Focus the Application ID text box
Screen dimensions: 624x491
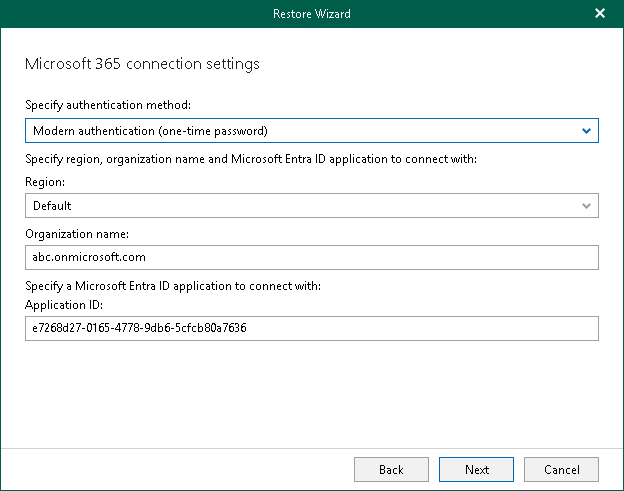311,328
